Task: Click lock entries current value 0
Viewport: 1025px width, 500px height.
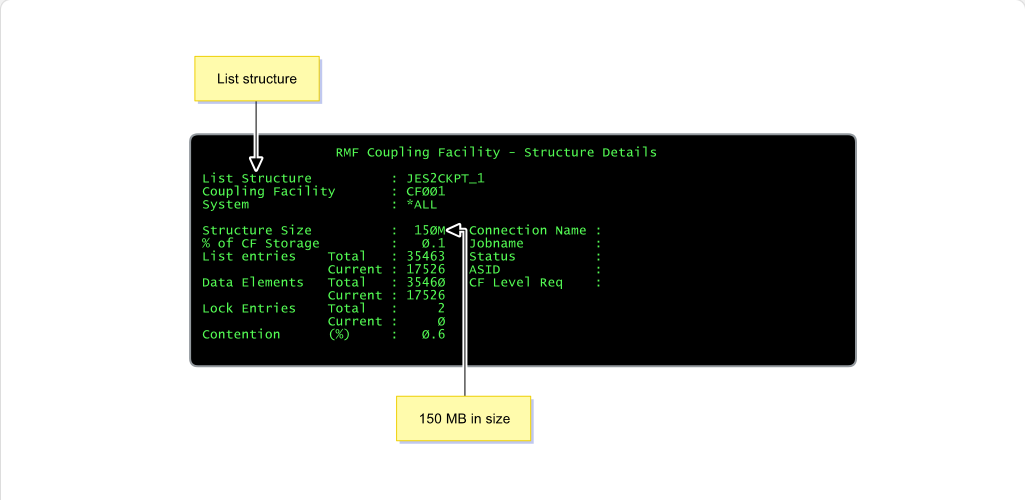Action: point(441,321)
